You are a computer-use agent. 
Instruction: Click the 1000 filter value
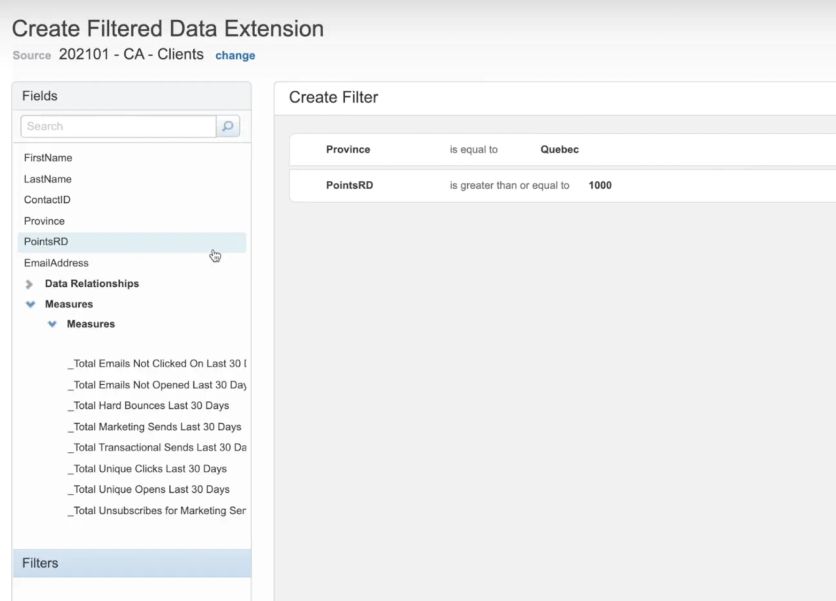[x=600, y=185]
